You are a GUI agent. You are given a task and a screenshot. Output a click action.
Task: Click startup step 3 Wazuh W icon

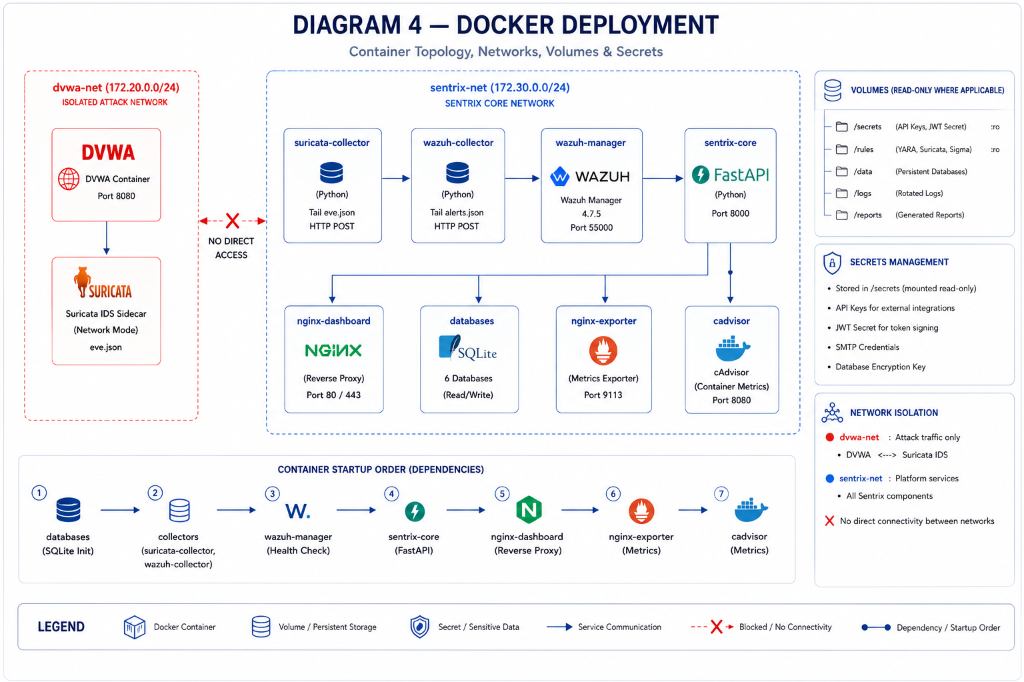(298, 510)
